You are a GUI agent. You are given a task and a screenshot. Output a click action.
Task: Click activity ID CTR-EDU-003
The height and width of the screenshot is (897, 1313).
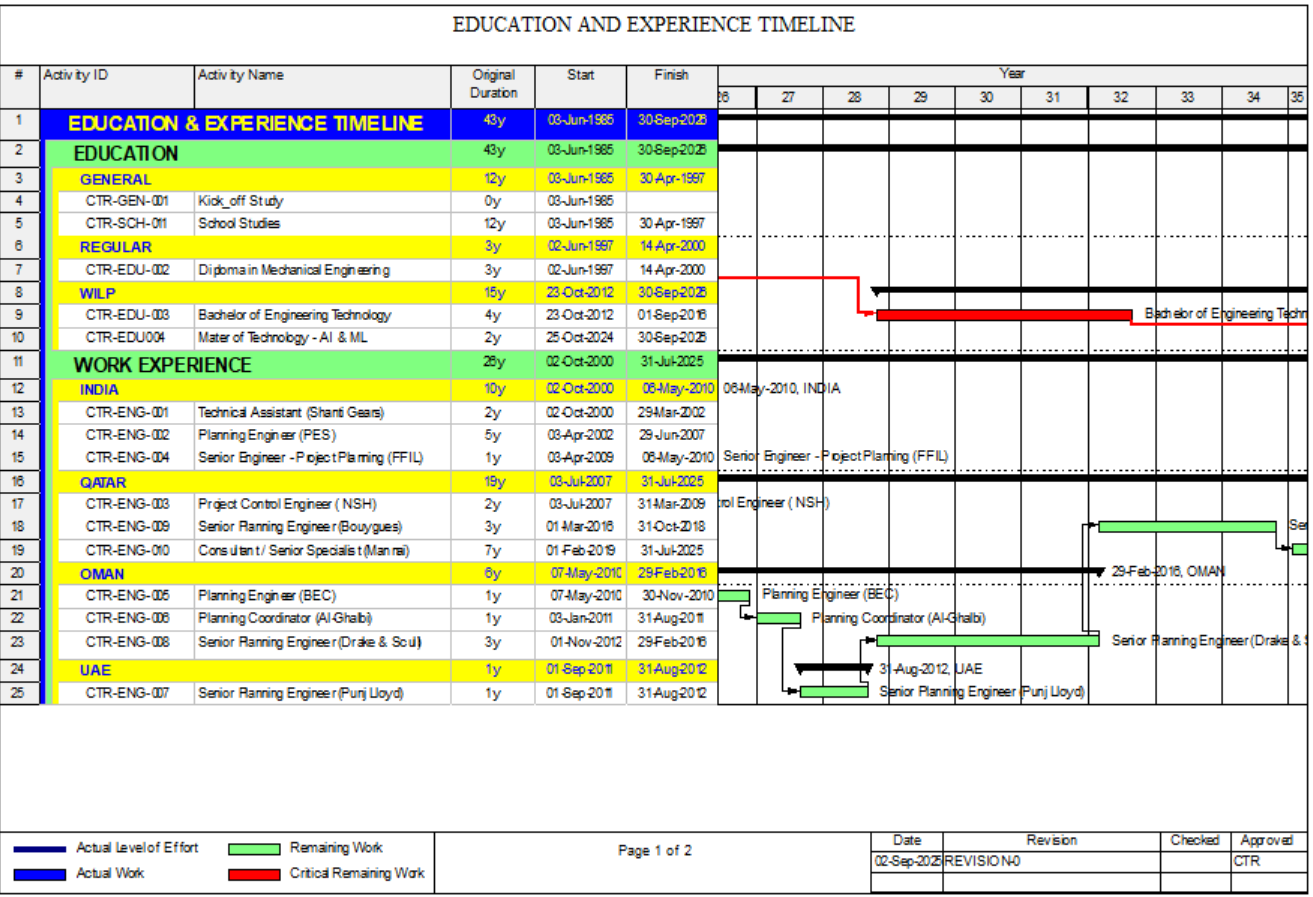pyautogui.click(x=126, y=315)
